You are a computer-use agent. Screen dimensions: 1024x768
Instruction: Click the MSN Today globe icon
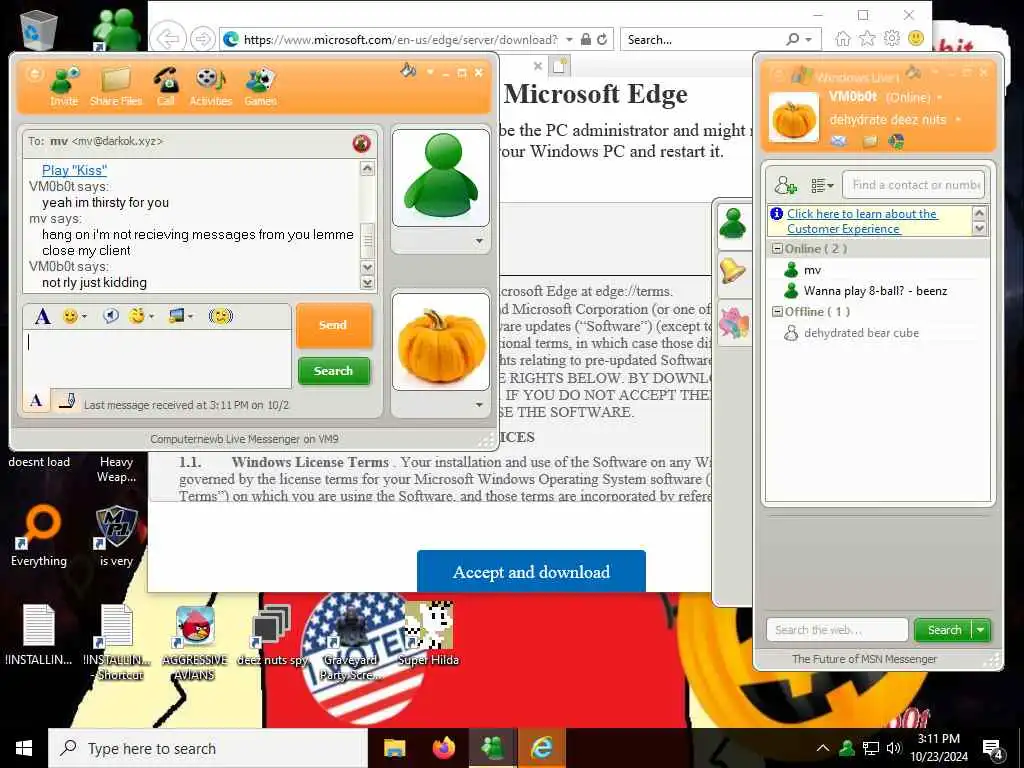point(896,141)
